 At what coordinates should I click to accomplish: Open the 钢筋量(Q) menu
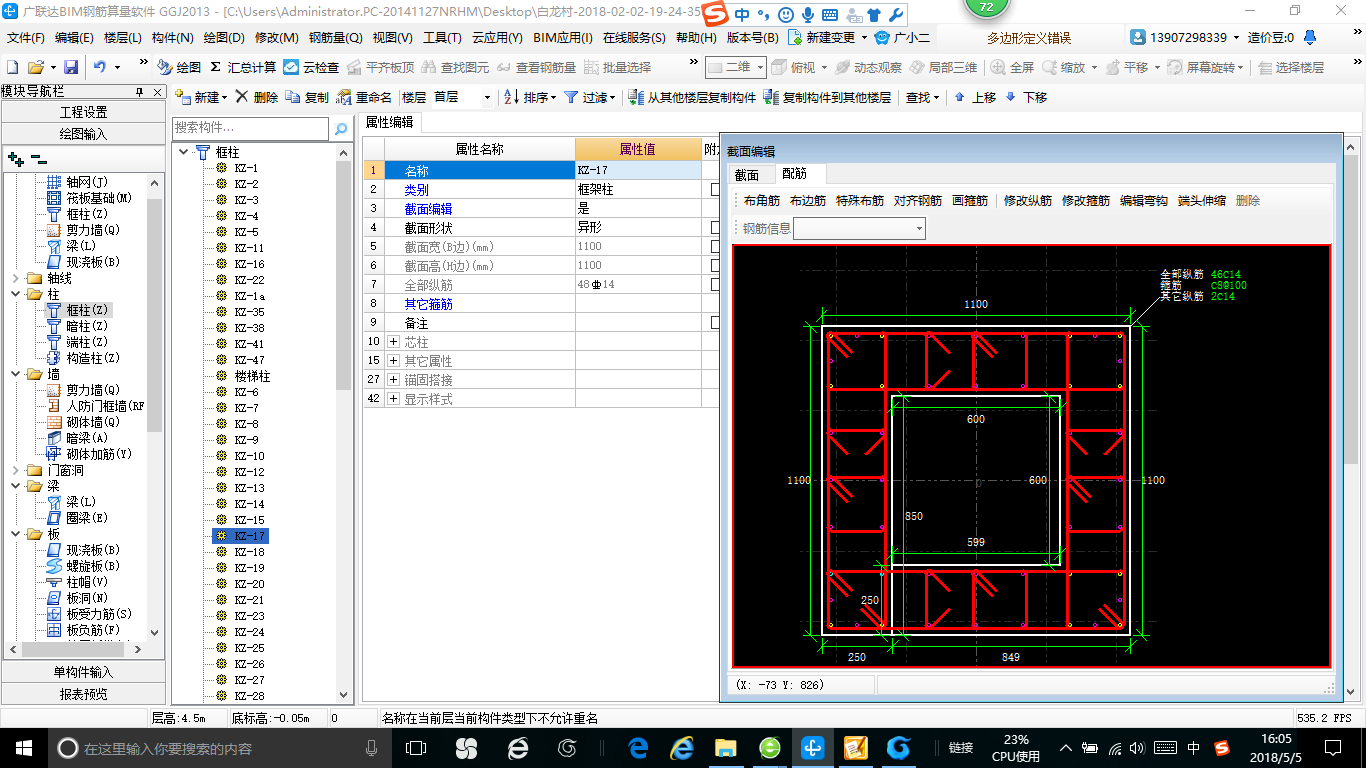click(x=335, y=38)
